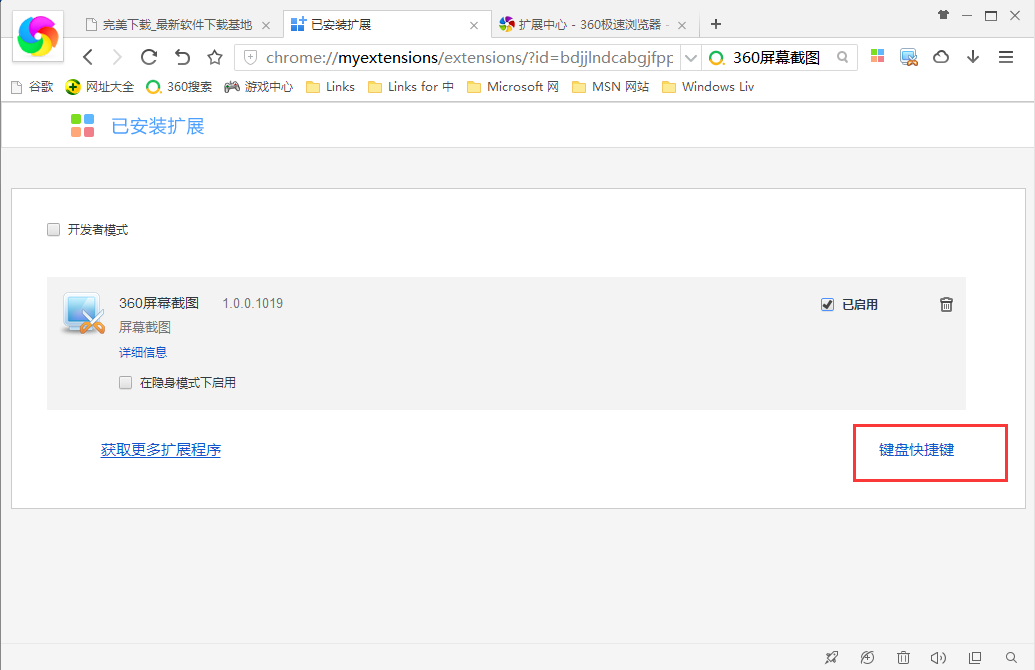Expand the MSN 网站 bookmark folder
Screen dimensions: 1035x670
pos(611,86)
